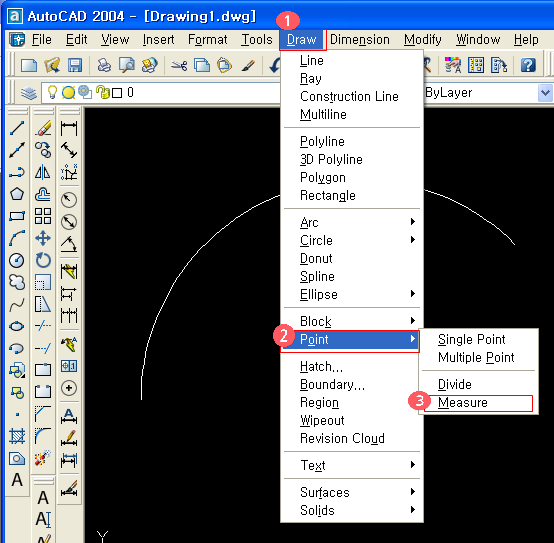The width and height of the screenshot is (554, 543).
Task: Select the Hatch tool icon
Action: [x=17, y=436]
